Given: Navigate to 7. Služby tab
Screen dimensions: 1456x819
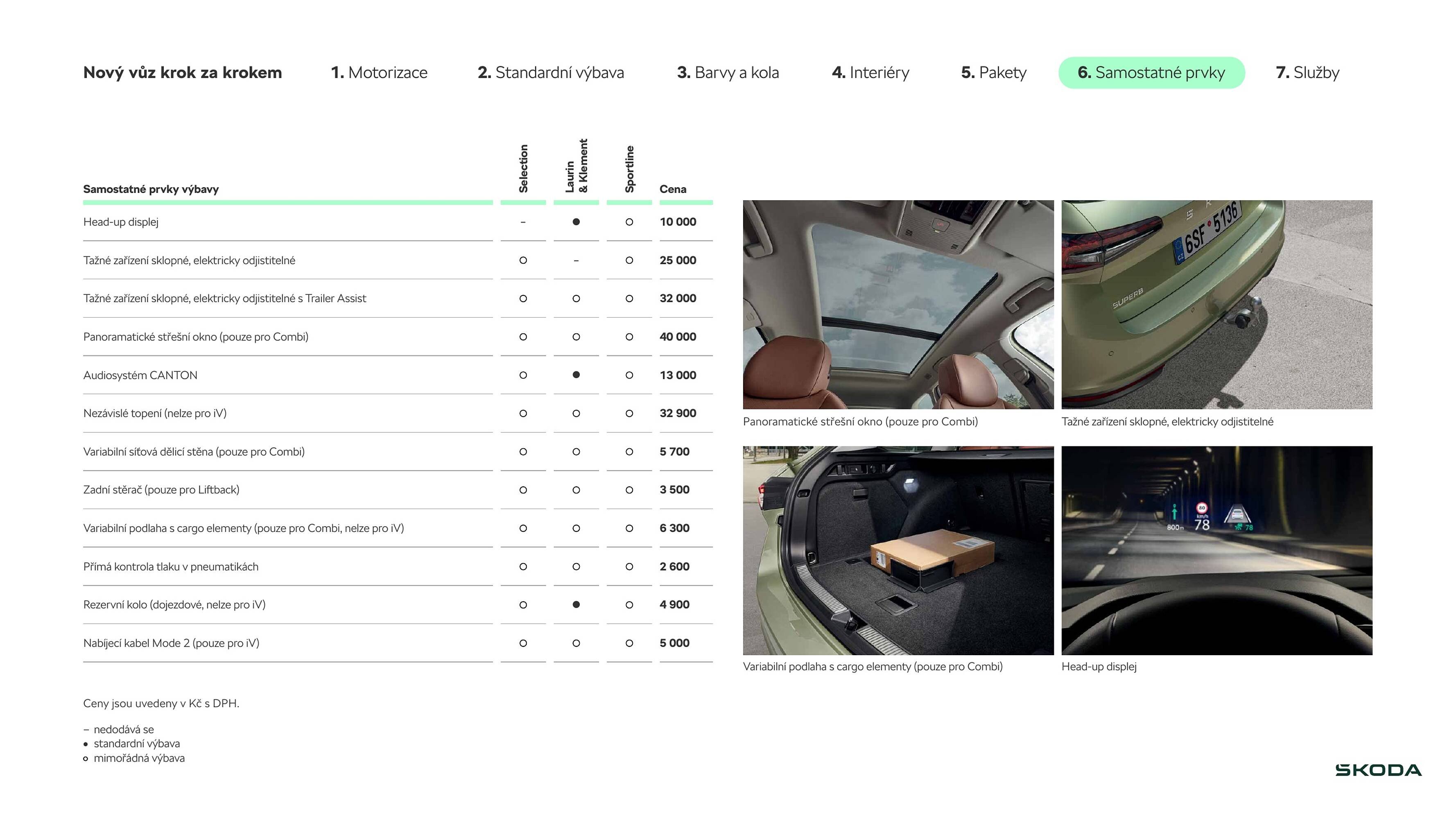Looking at the screenshot, I should click(1307, 72).
